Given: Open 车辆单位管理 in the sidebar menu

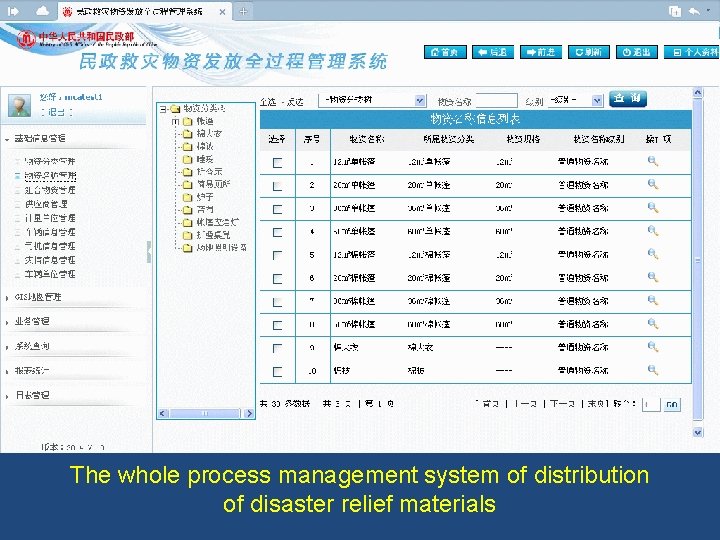Looking at the screenshot, I should tap(50, 274).
